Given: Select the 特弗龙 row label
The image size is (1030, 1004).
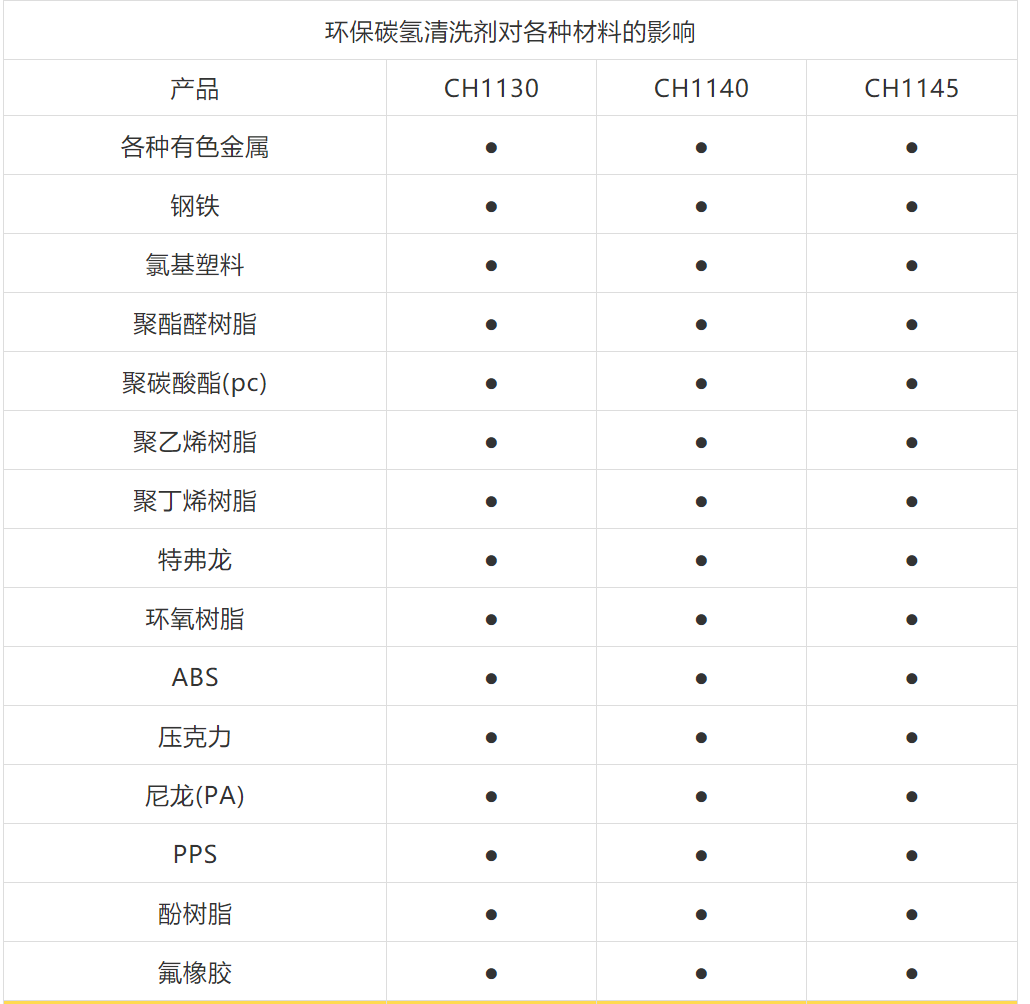Looking at the screenshot, I should coord(193,559).
